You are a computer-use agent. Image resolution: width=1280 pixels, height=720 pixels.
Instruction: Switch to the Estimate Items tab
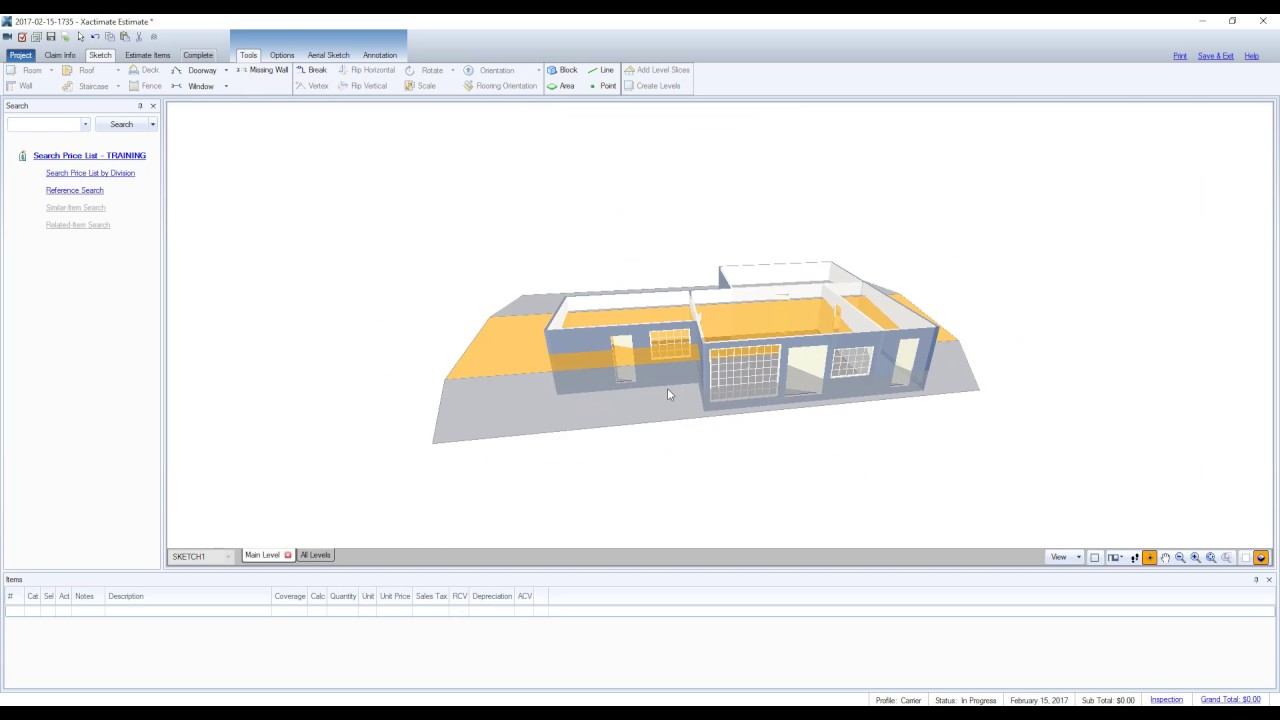point(147,55)
